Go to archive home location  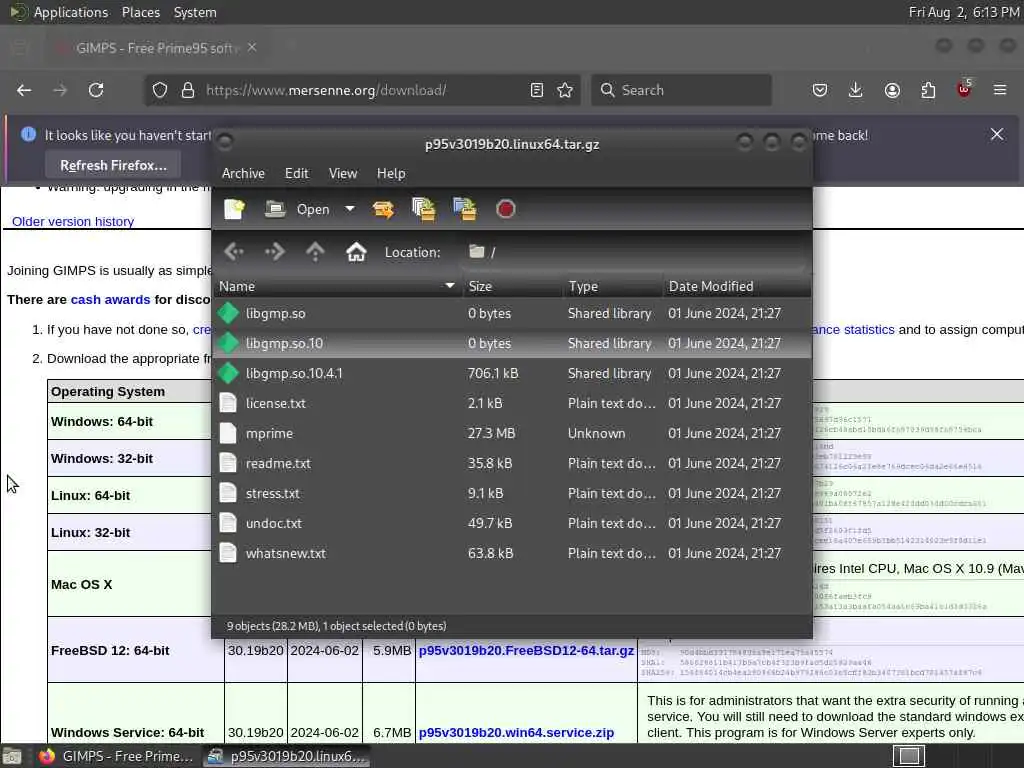[x=356, y=252]
